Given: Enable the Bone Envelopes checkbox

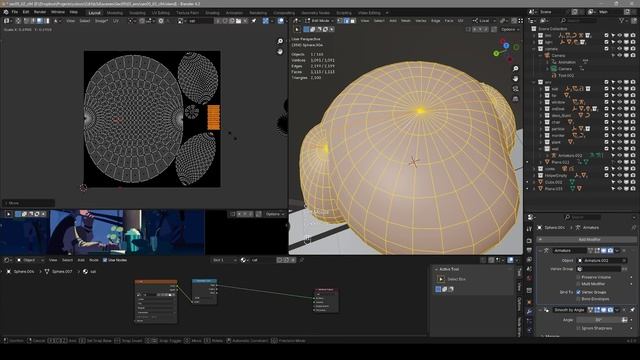Looking at the screenshot, I should click(x=578, y=299).
